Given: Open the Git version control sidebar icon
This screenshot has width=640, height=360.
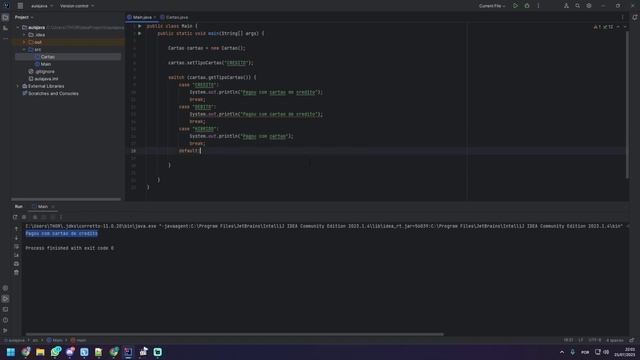Looking at the screenshot, I should click(x=5, y=330).
